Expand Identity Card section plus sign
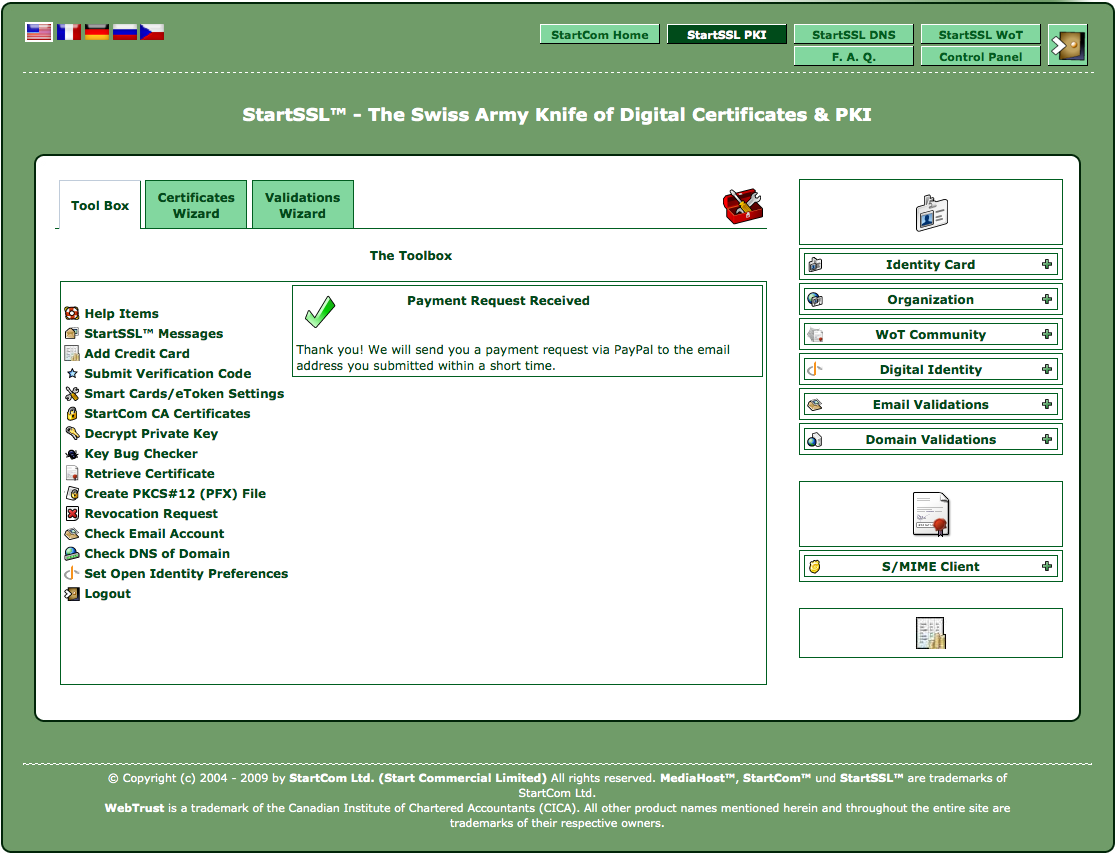 pyautogui.click(x=1046, y=264)
